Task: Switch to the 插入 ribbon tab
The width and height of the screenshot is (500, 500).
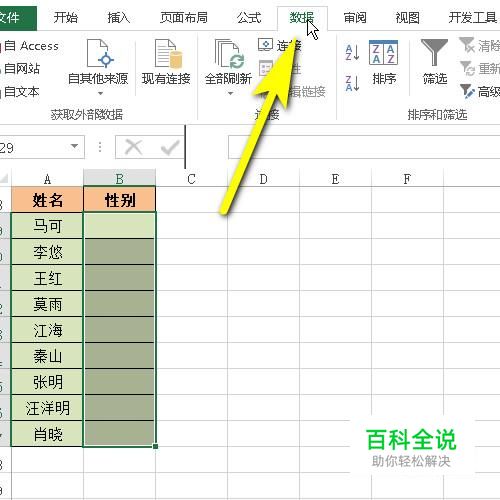Action: [x=118, y=17]
